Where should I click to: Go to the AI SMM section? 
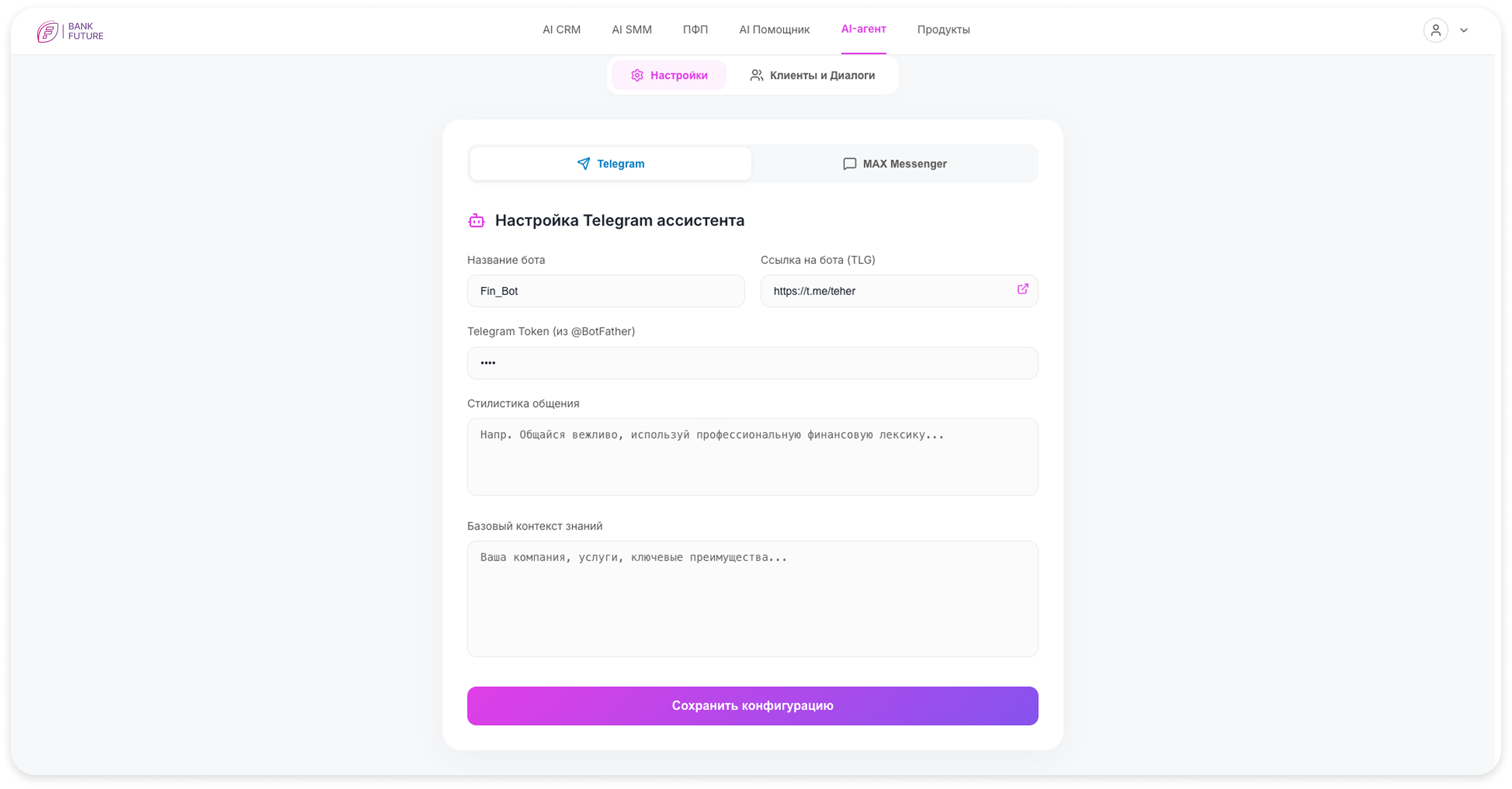pos(631,29)
